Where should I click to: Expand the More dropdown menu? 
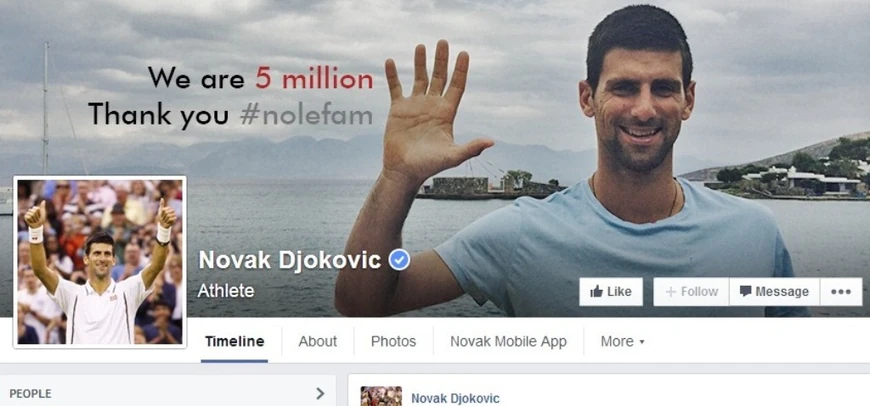(622, 342)
